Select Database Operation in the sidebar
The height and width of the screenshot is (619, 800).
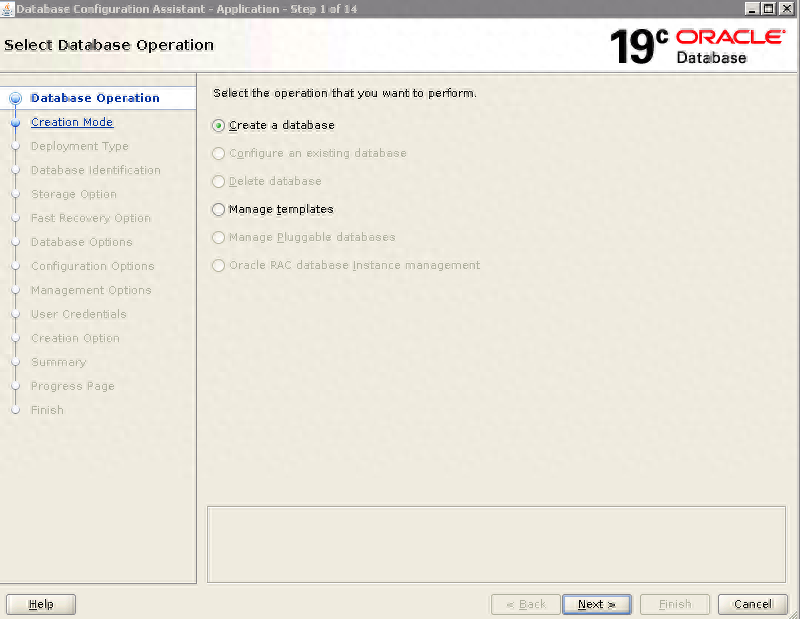pos(95,98)
